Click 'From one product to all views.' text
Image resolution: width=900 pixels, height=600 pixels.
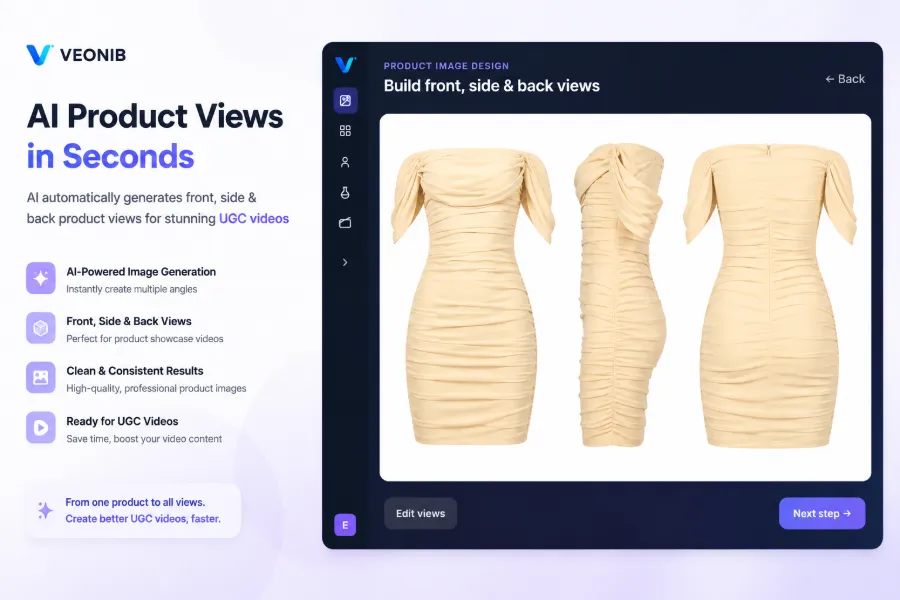tap(135, 502)
